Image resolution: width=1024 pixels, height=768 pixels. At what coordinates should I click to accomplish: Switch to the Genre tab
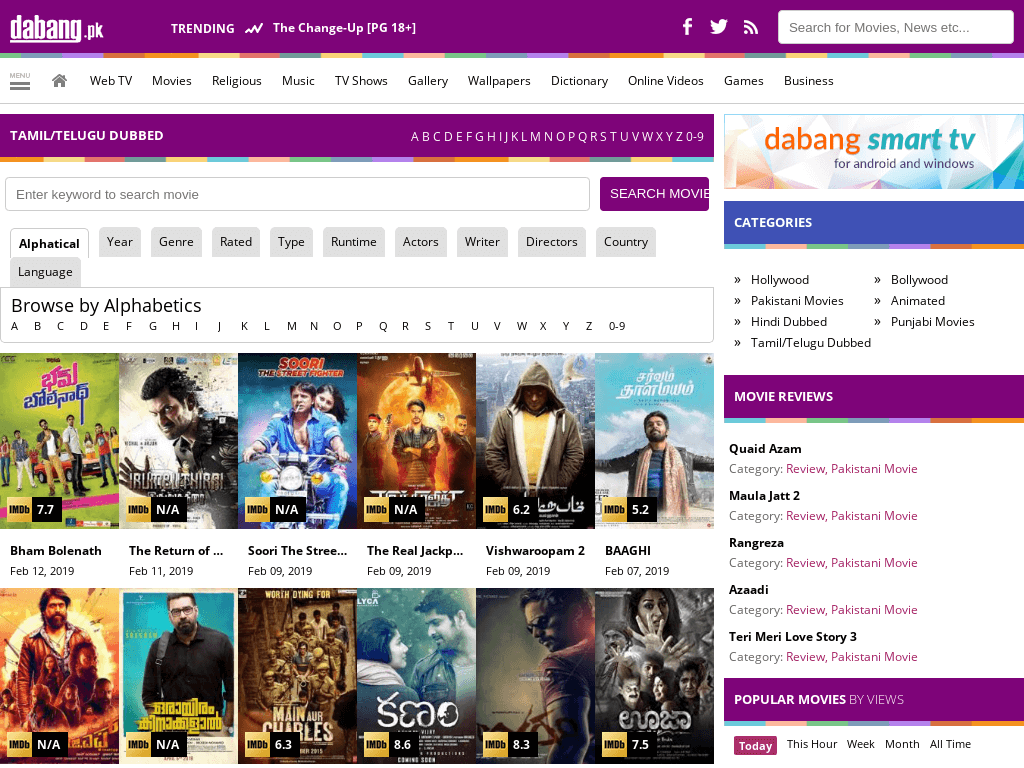(176, 242)
